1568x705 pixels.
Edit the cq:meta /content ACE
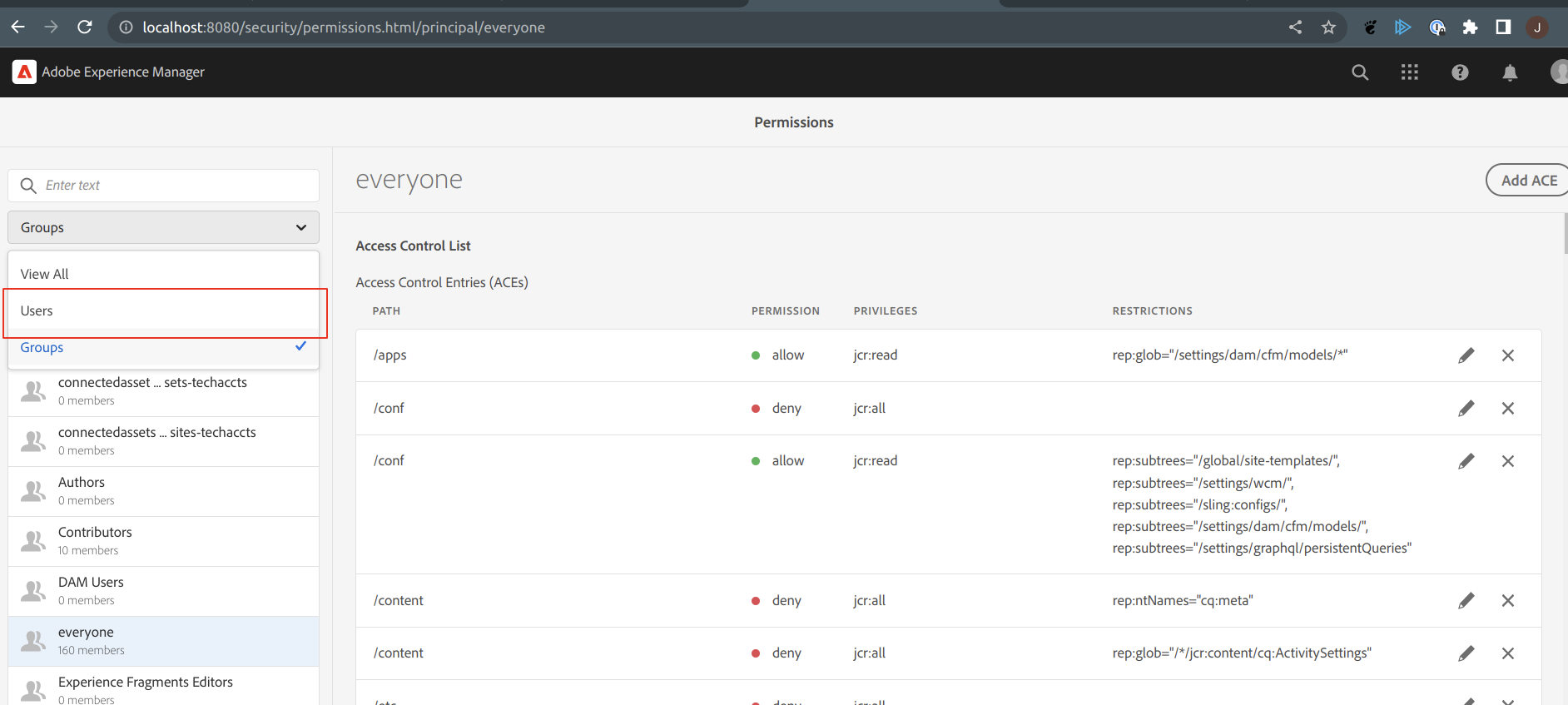coord(1466,600)
